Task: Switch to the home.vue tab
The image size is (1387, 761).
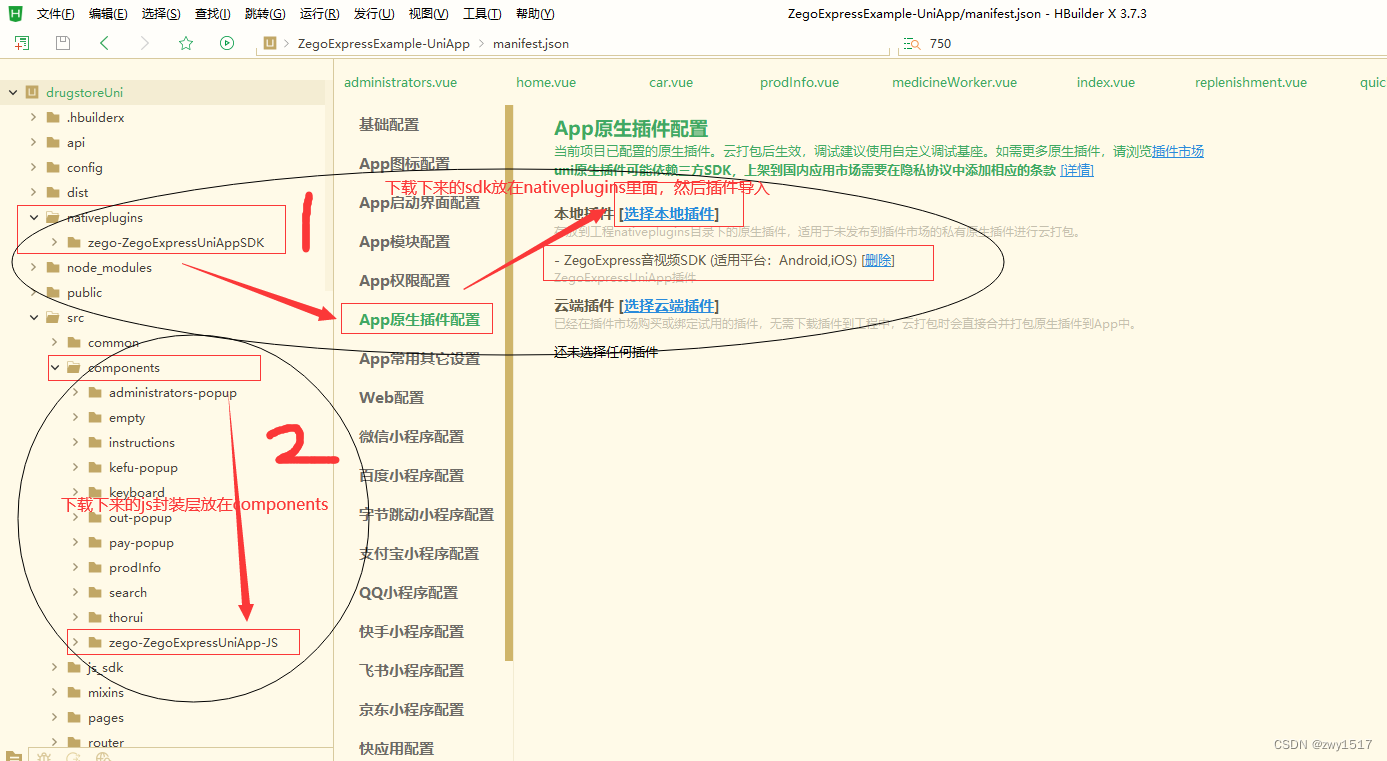Action: 546,83
